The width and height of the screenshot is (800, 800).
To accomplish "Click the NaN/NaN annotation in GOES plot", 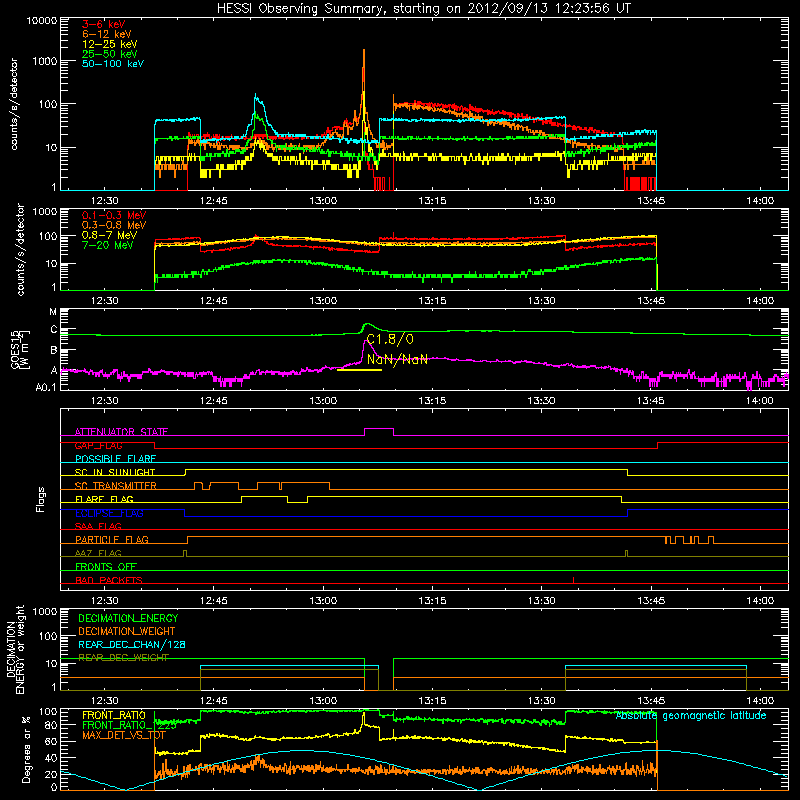I will tap(397, 360).
